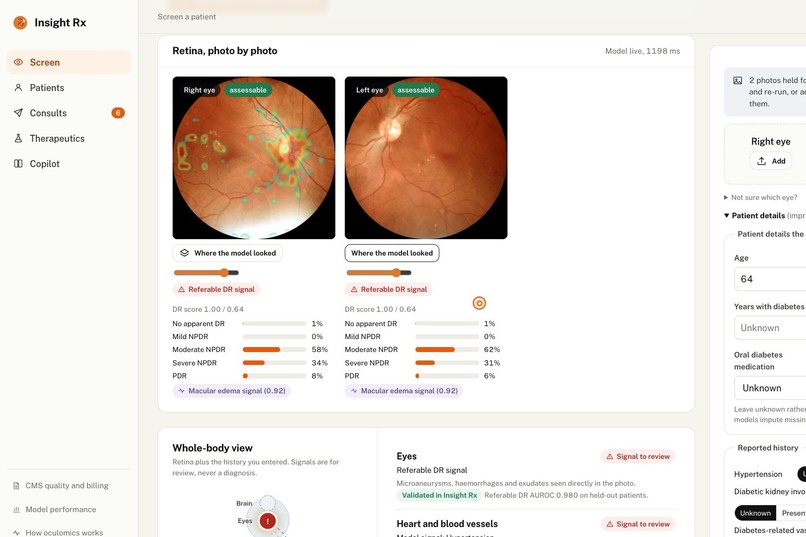Toggle Right eye 'Where the model looked' overlay

point(228,253)
